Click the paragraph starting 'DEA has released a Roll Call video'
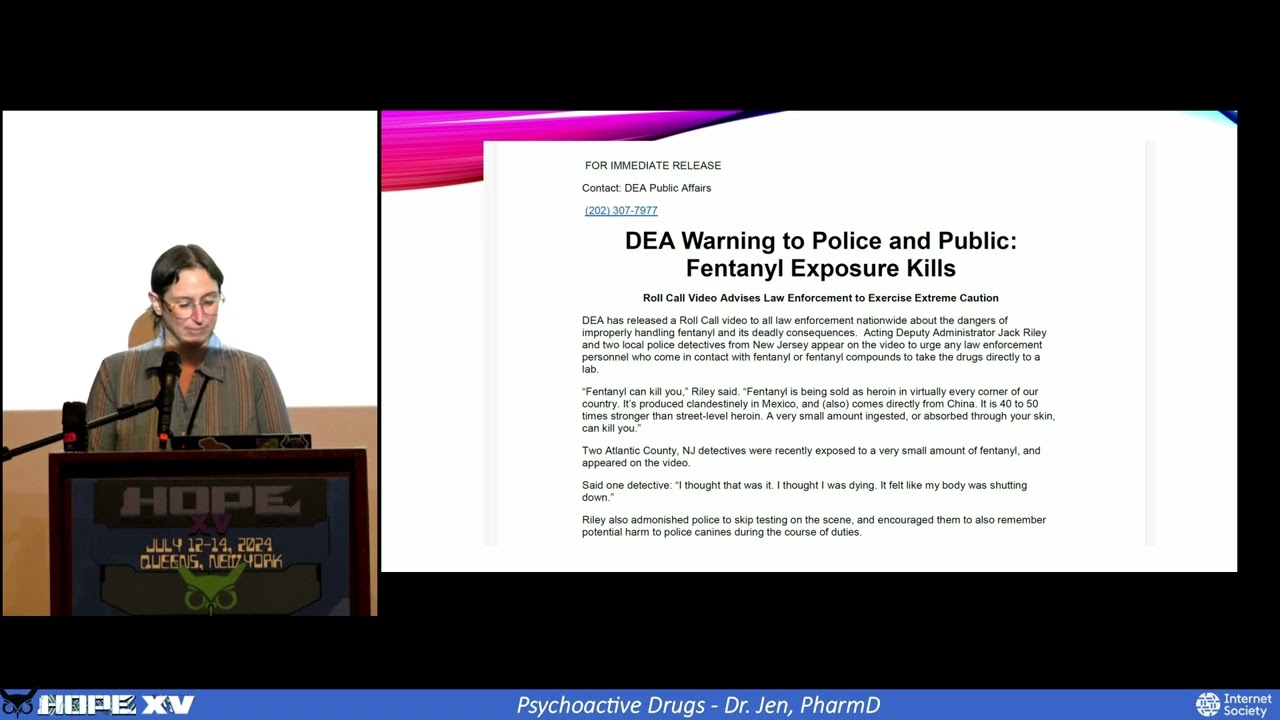Image resolution: width=1280 pixels, height=720 pixels. click(814, 345)
